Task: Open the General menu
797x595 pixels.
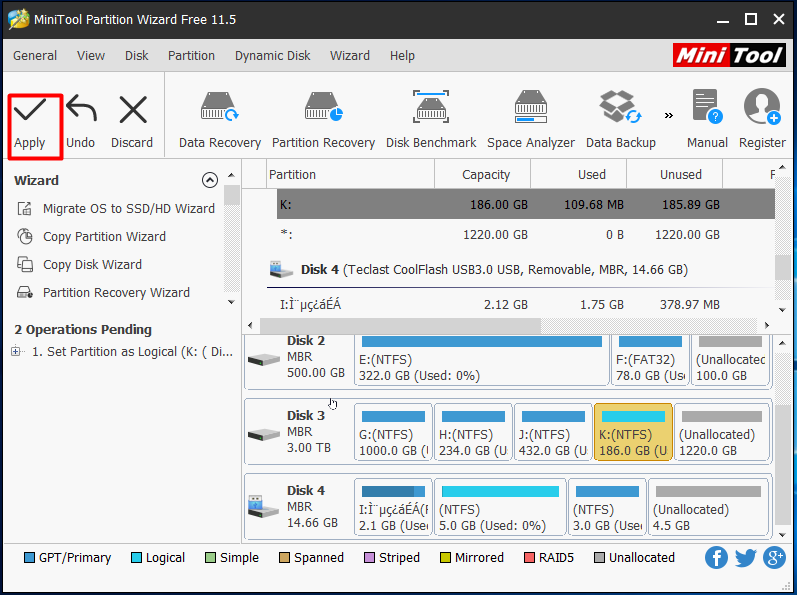Action: [x=35, y=55]
